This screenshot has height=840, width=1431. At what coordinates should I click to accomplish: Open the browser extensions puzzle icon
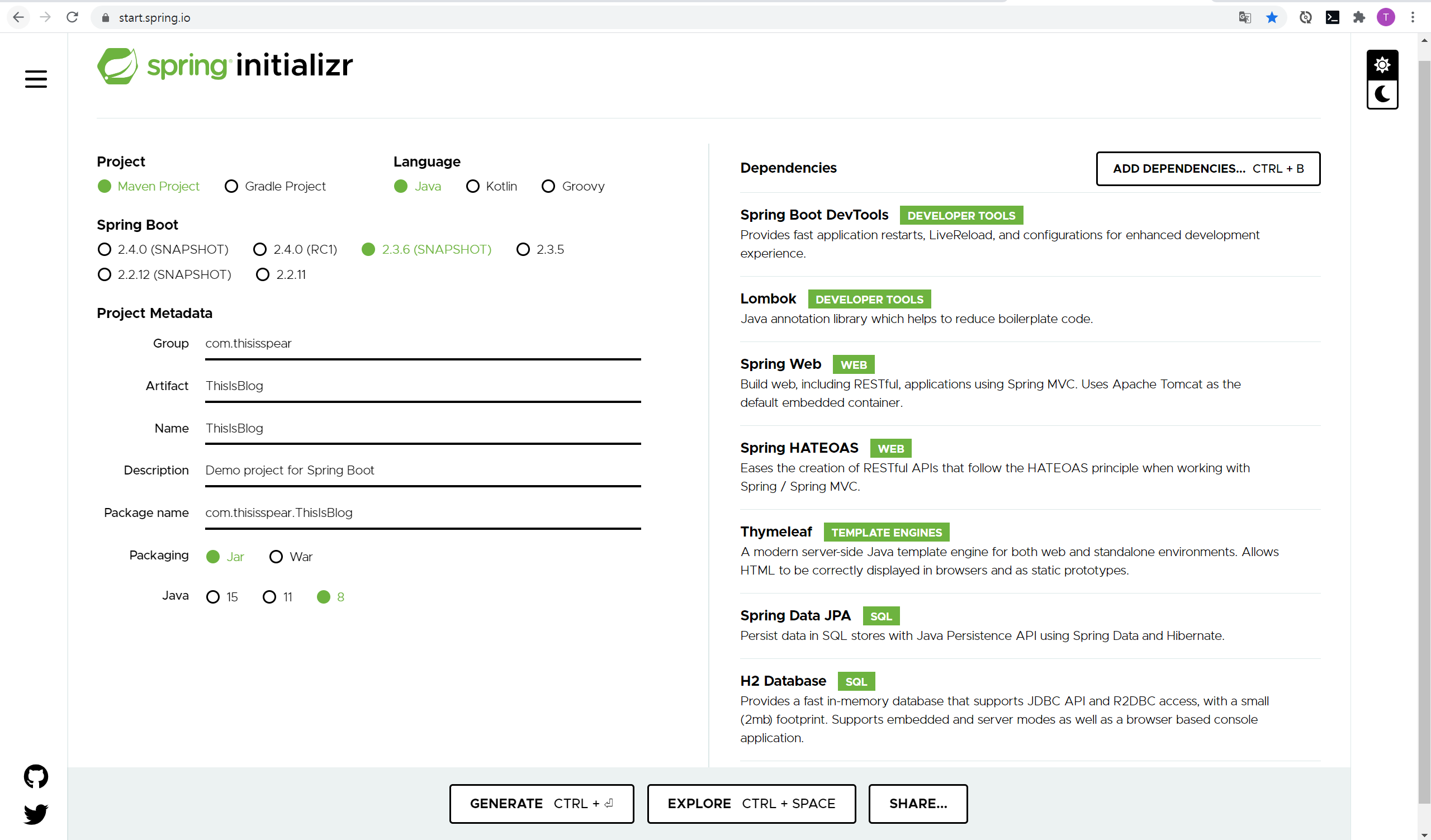coord(1358,17)
